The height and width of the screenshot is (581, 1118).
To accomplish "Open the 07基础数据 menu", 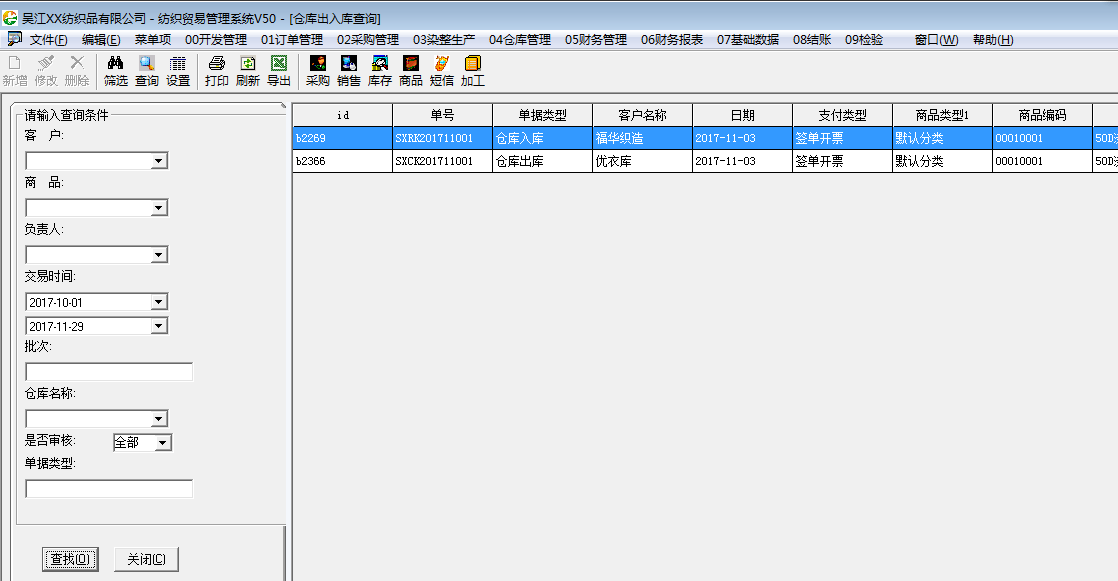I will point(748,40).
